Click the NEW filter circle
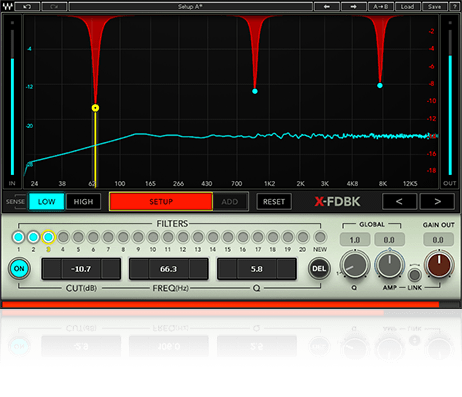This screenshot has height=397, width=462. [320, 237]
